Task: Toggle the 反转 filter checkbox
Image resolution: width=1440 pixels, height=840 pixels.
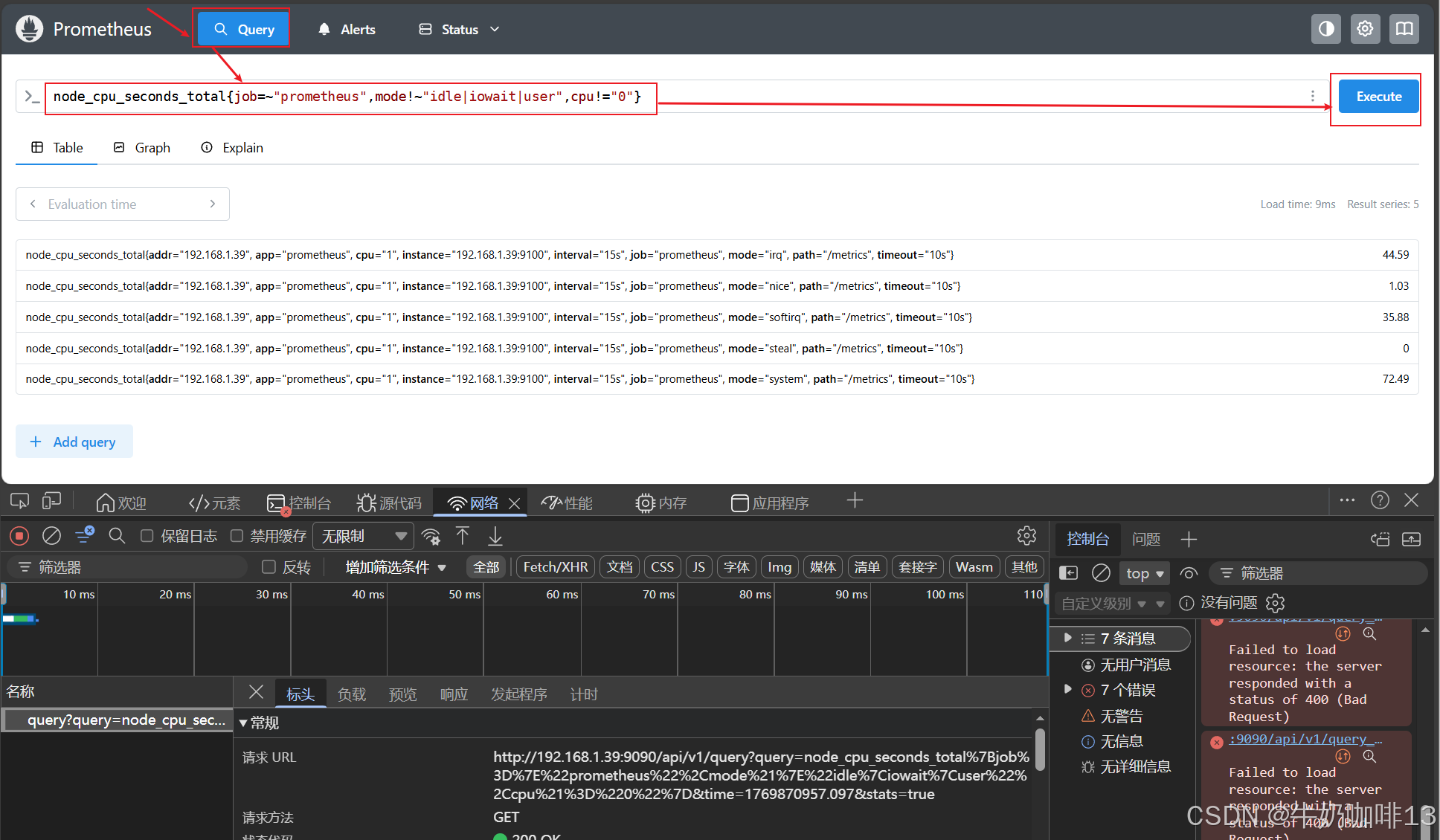Action: [269, 567]
